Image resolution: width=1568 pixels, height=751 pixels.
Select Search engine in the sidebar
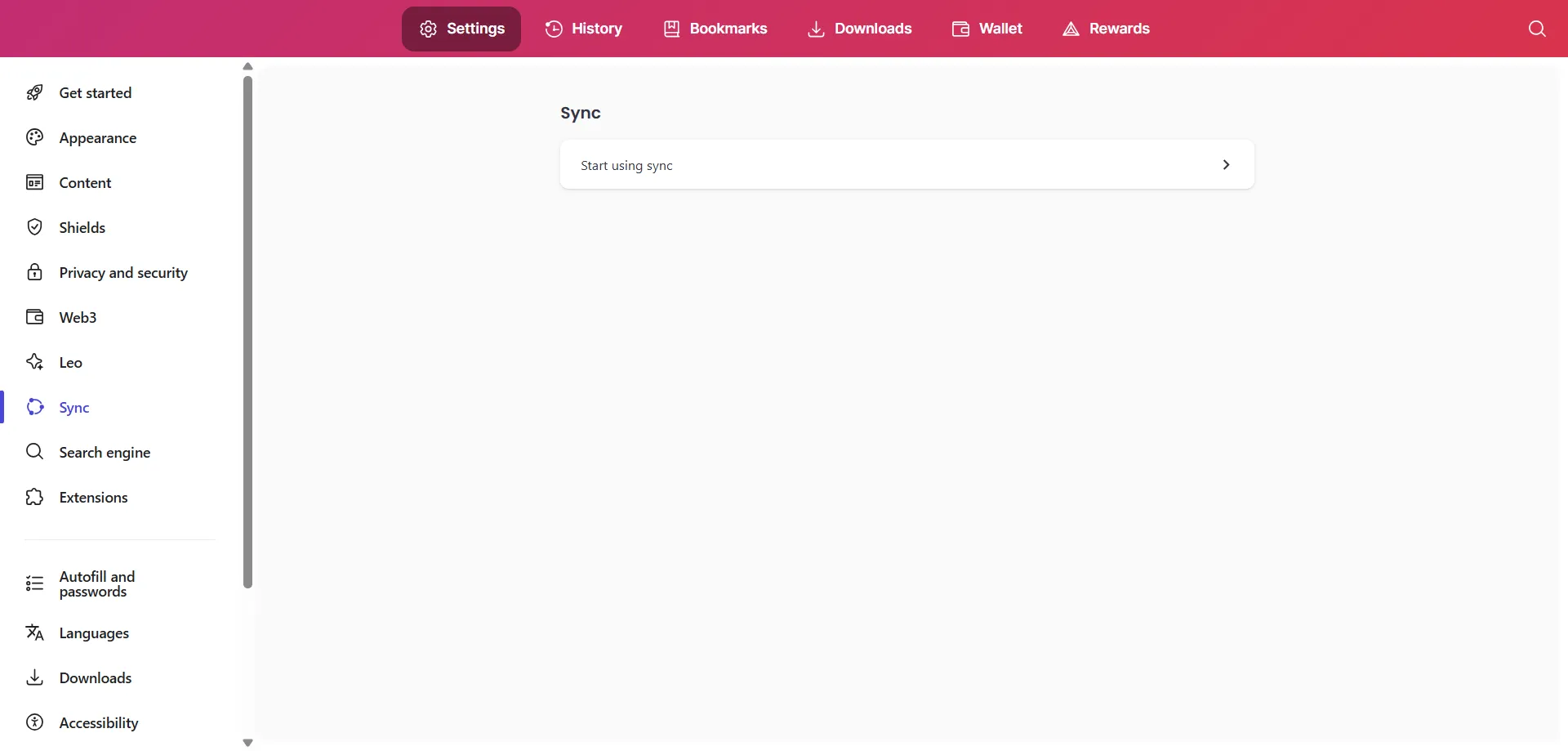(x=105, y=452)
